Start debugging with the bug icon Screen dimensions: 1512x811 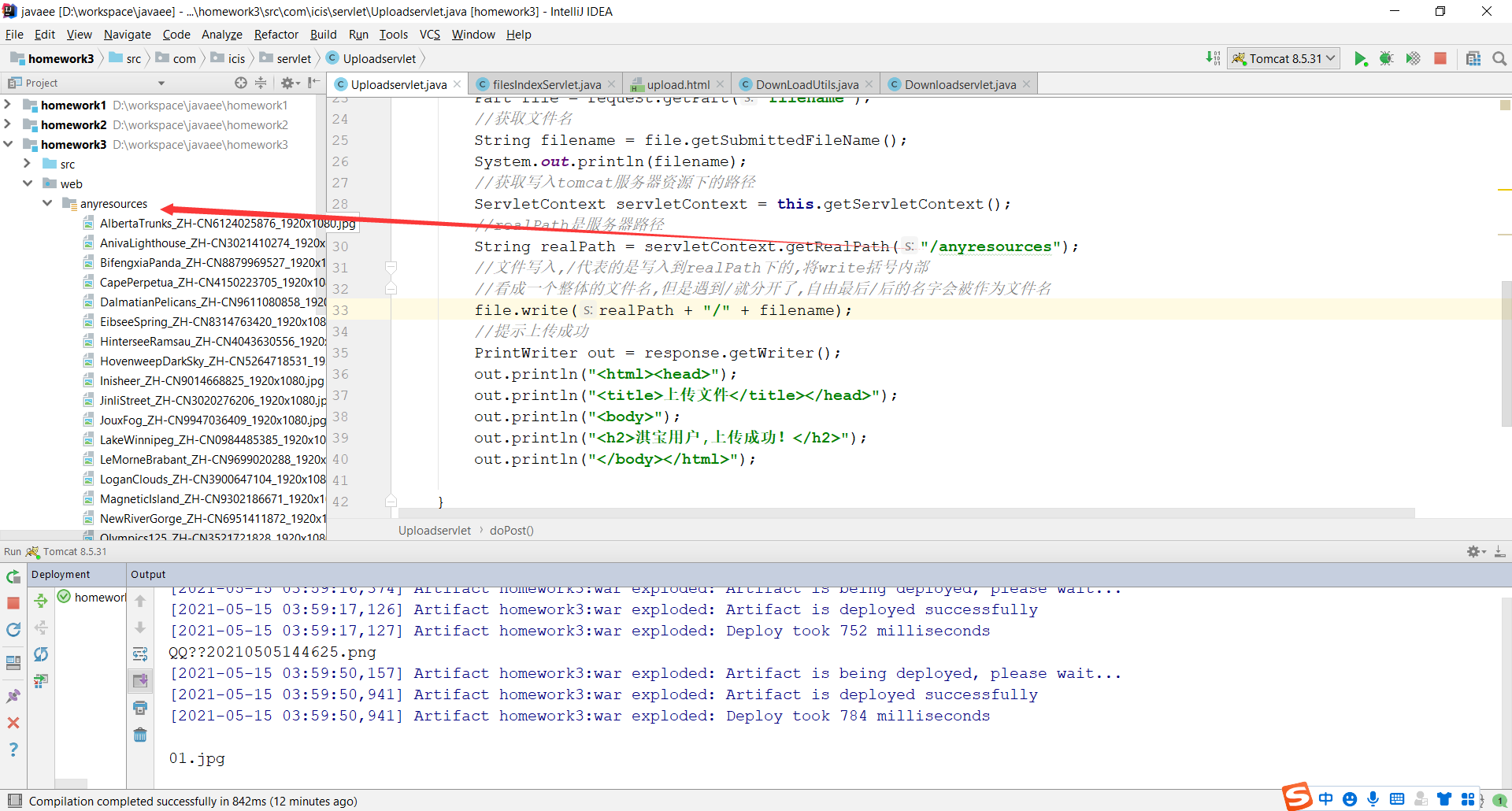coord(1387,59)
